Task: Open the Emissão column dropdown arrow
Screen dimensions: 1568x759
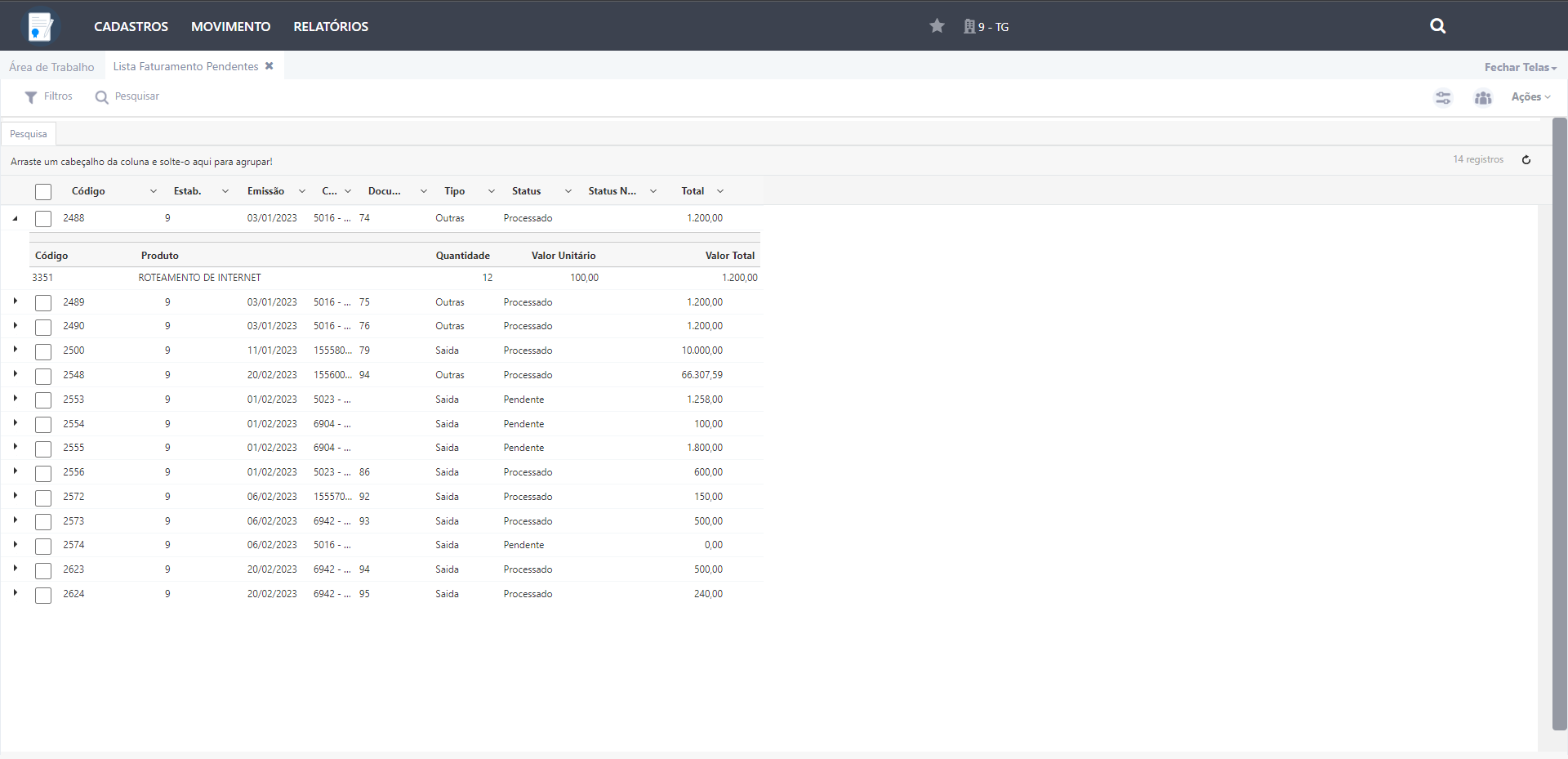Action: click(x=301, y=191)
